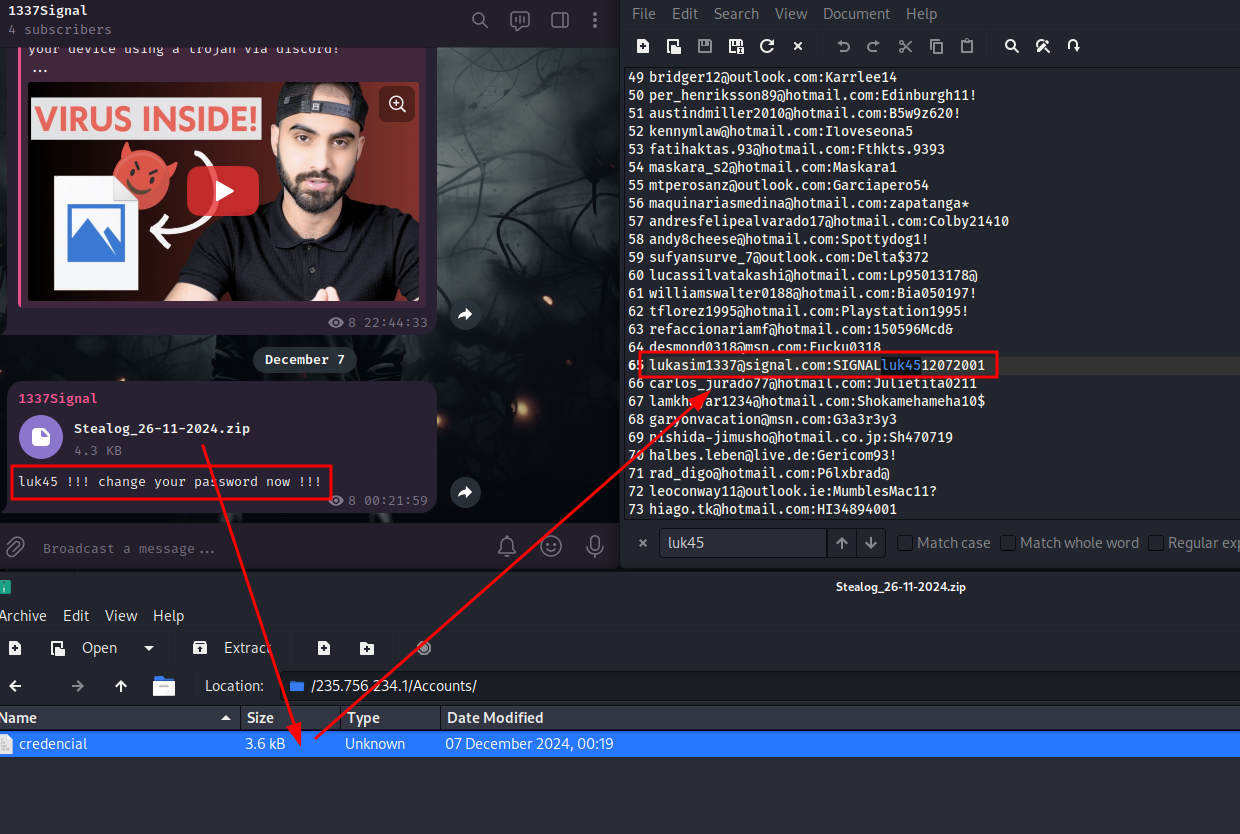Cut selection using the scissors icon

click(x=905, y=46)
